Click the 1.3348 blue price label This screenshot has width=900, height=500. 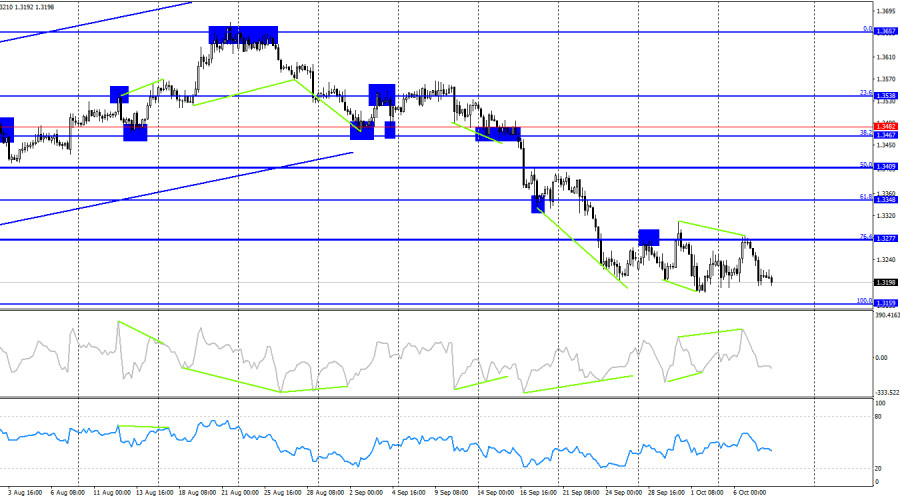coord(885,200)
